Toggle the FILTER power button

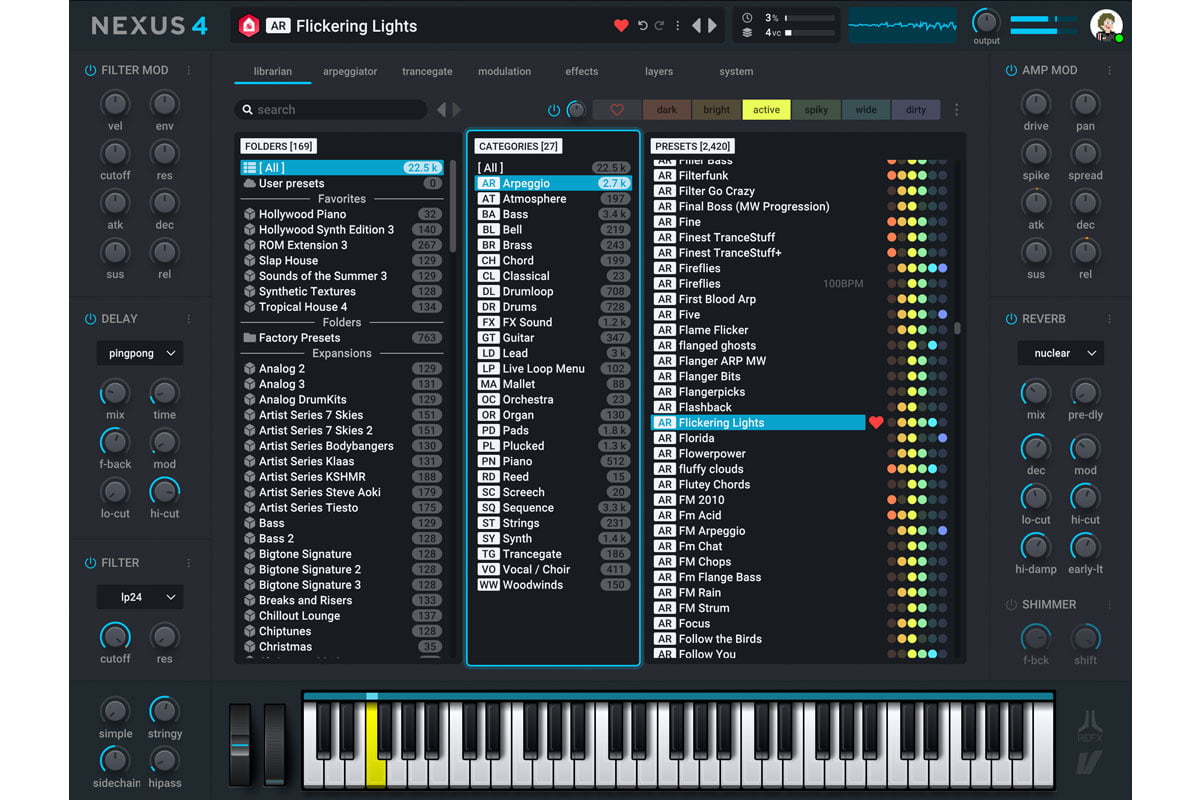91,563
